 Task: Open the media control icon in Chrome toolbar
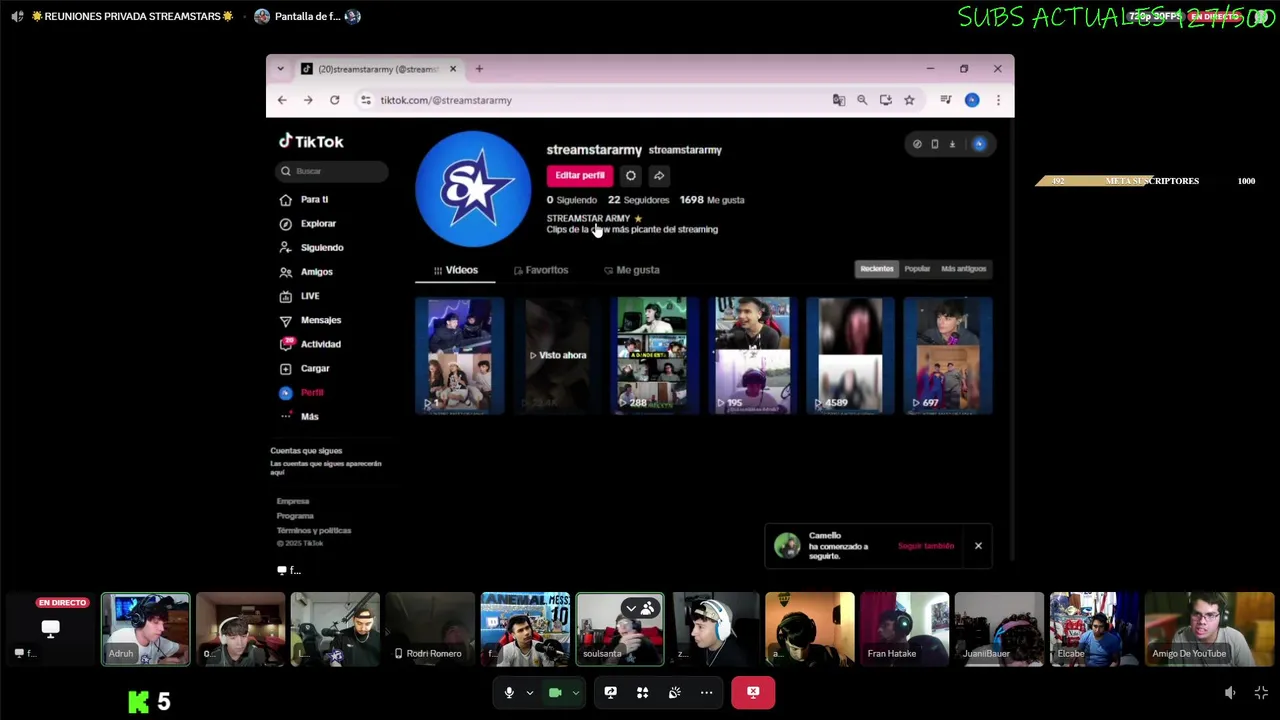coord(945,100)
